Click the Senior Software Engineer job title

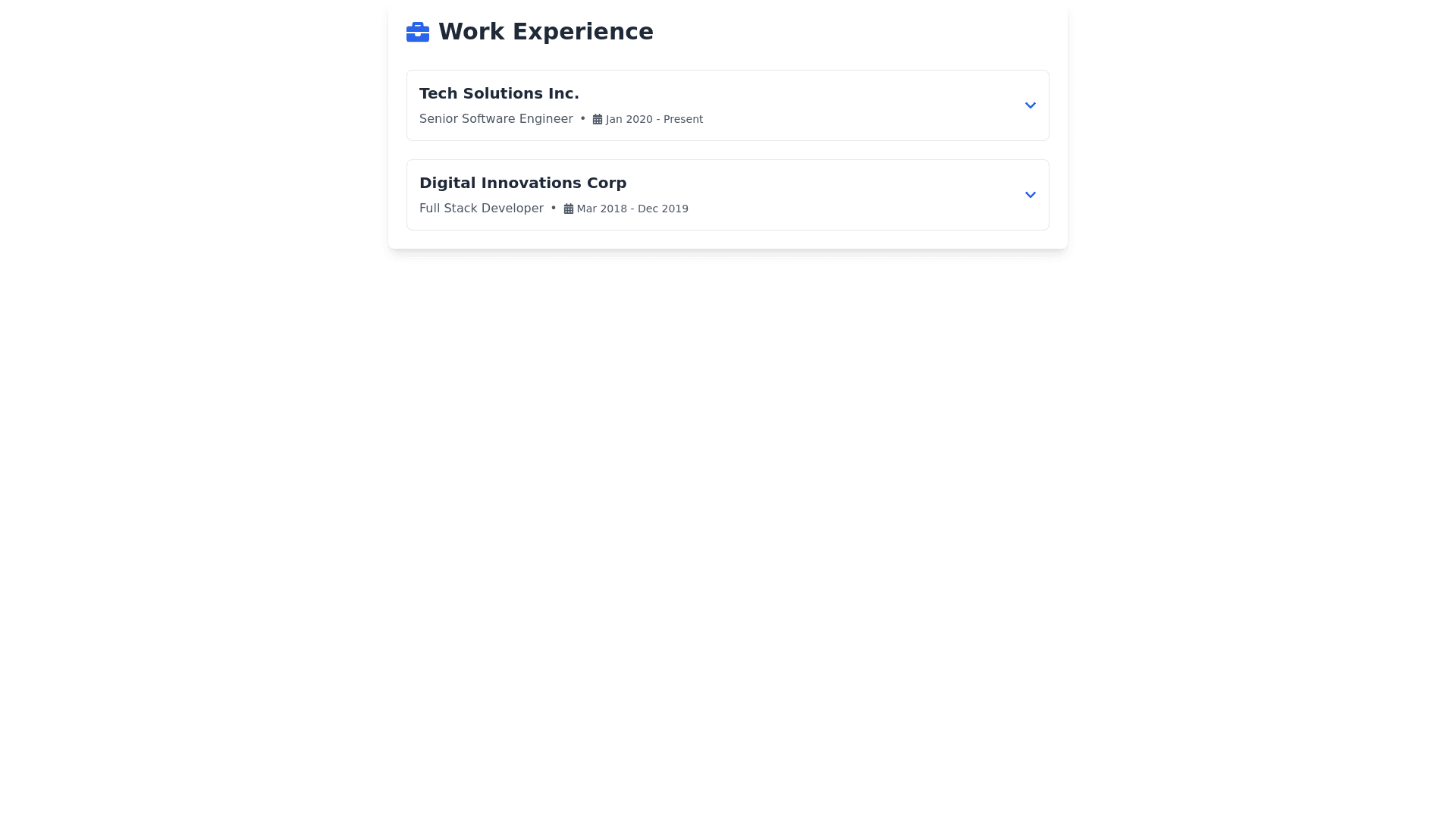(x=496, y=119)
